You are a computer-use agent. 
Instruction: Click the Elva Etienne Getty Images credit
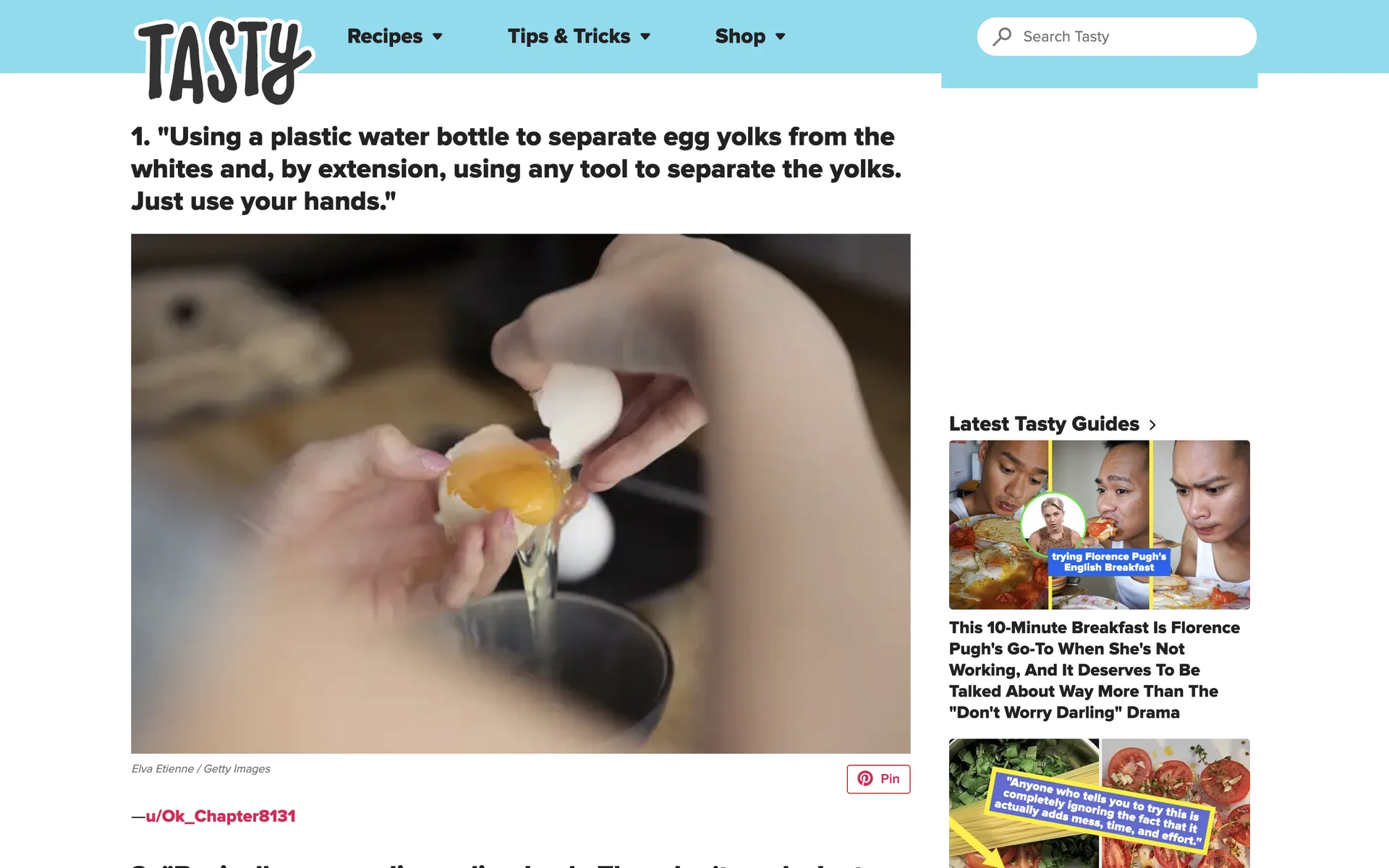point(201,769)
